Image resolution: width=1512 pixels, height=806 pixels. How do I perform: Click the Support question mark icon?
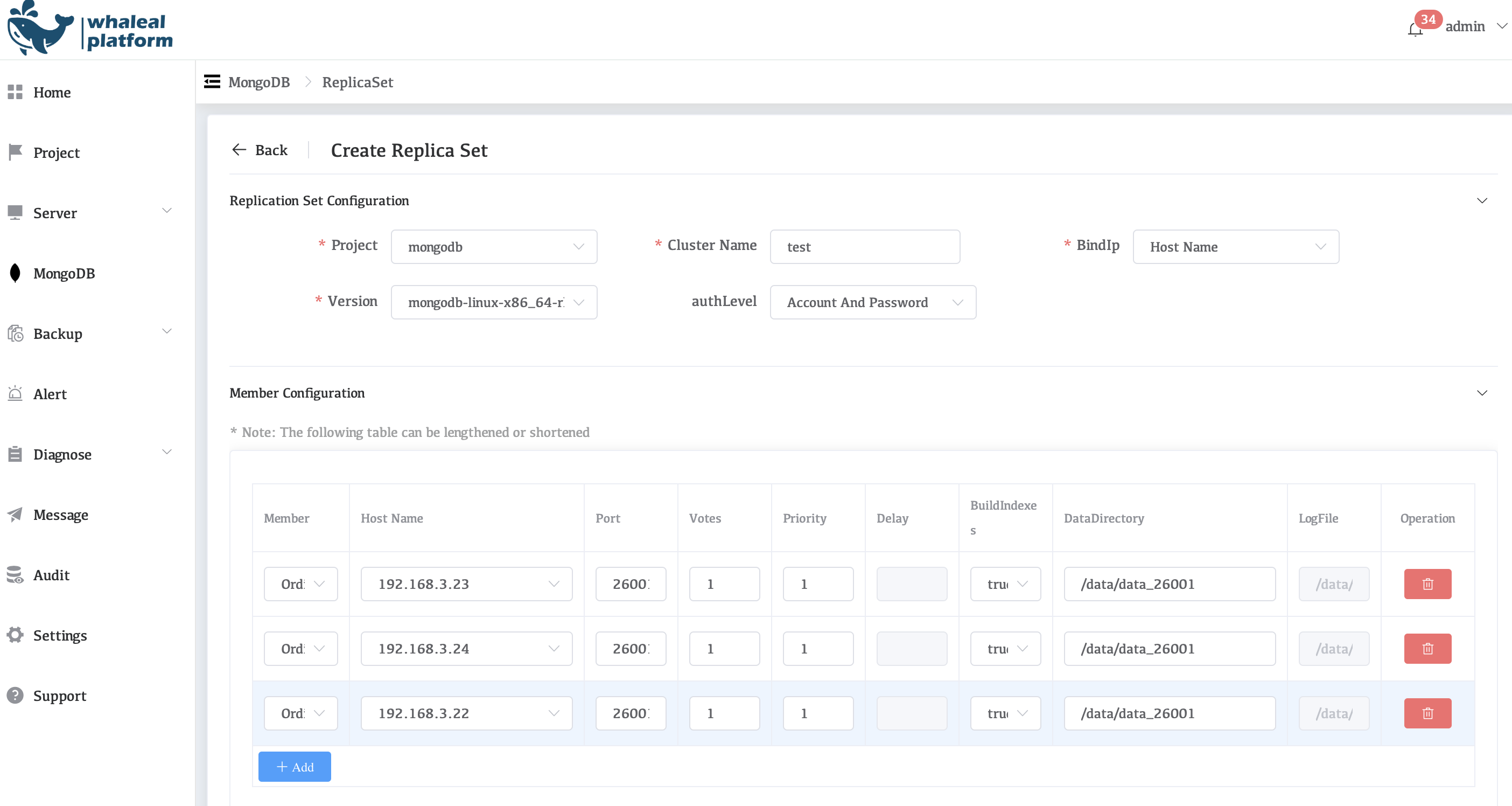[15, 696]
